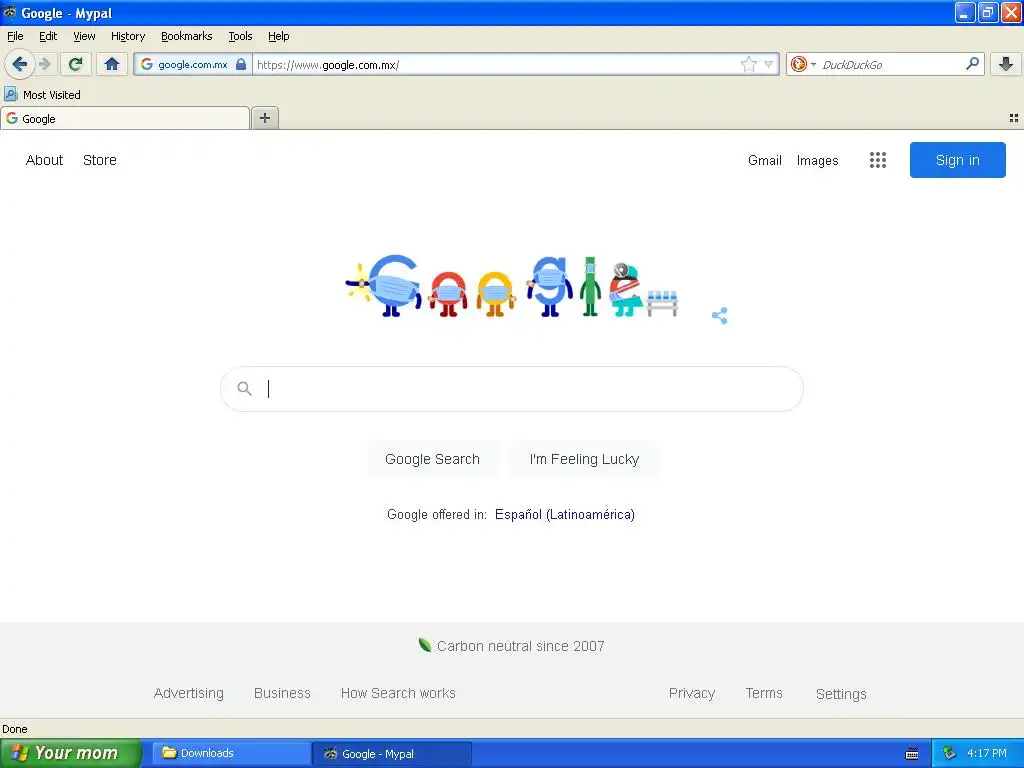1024x768 pixels.
Task: Open the Downloads arrow toolbar button
Action: 1006,64
